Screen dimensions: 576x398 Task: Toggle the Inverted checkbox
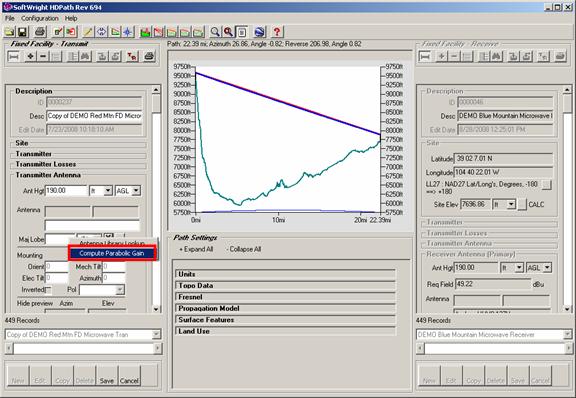coord(48,290)
